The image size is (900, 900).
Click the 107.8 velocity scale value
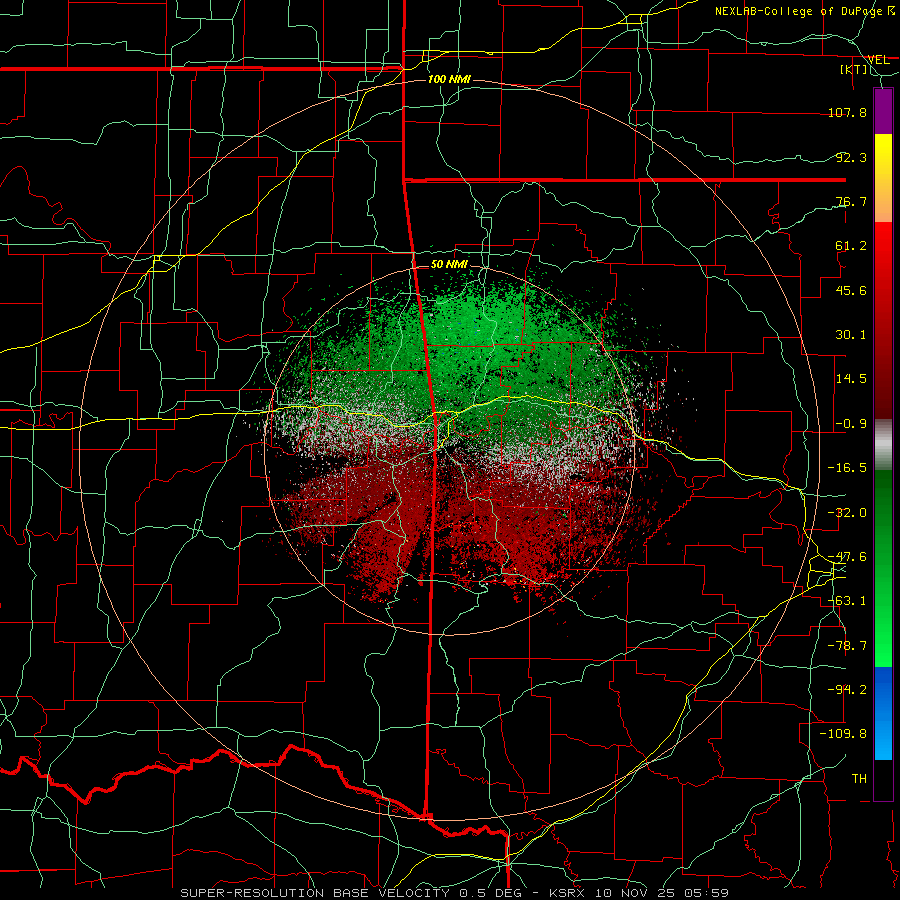point(847,112)
